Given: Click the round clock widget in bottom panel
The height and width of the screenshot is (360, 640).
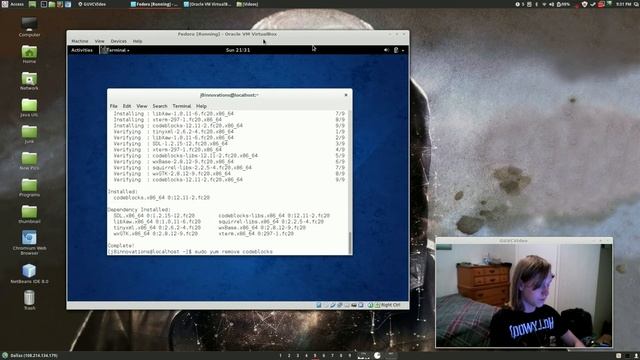Looking at the screenshot, I should (x=377, y=356).
